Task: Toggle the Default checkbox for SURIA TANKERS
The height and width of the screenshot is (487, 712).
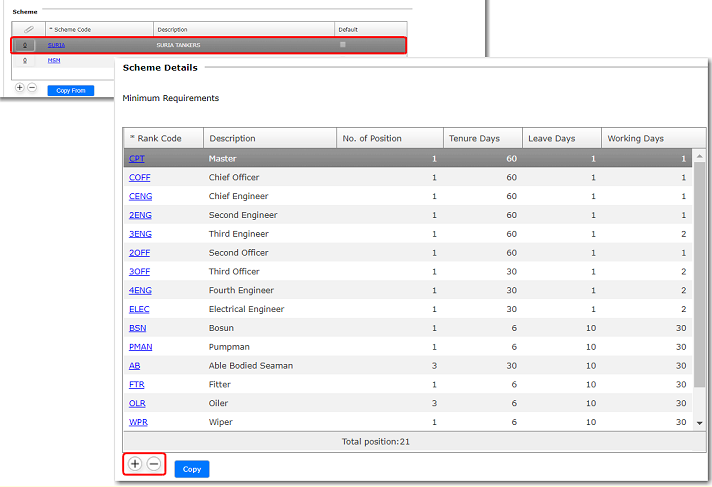Action: [343, 45]
